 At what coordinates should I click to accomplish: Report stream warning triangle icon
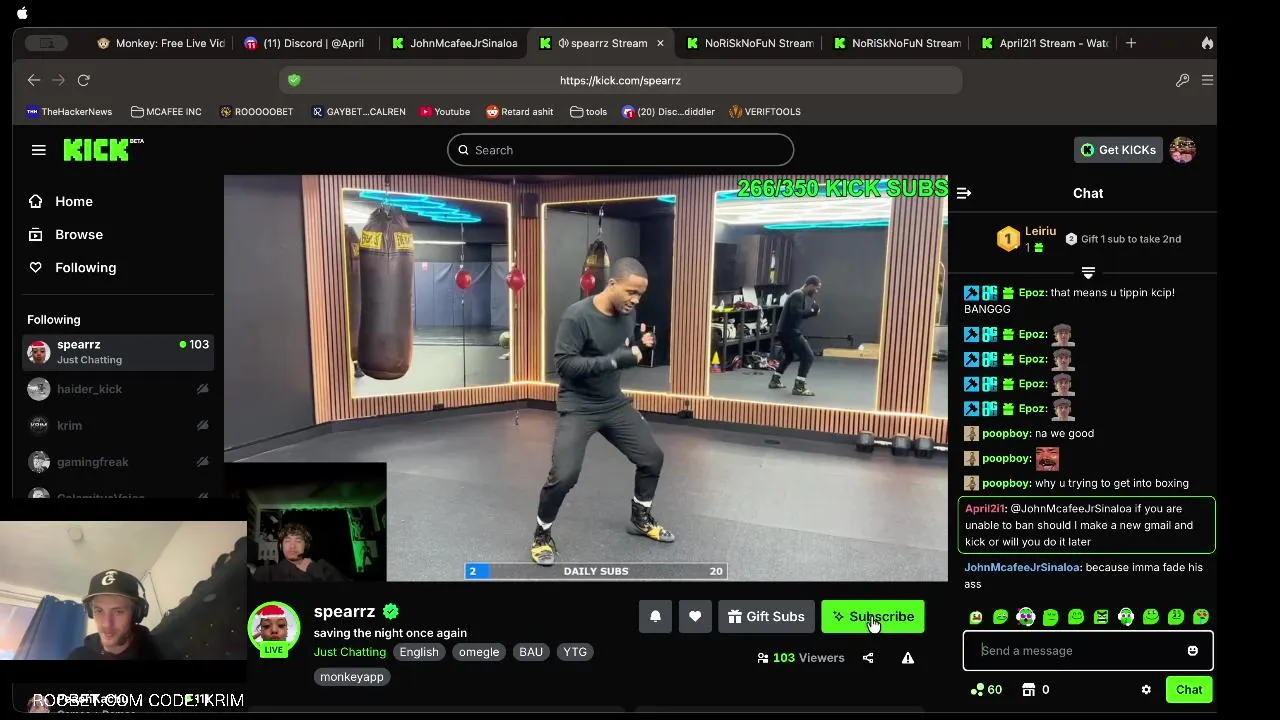(x=908, y=658)
